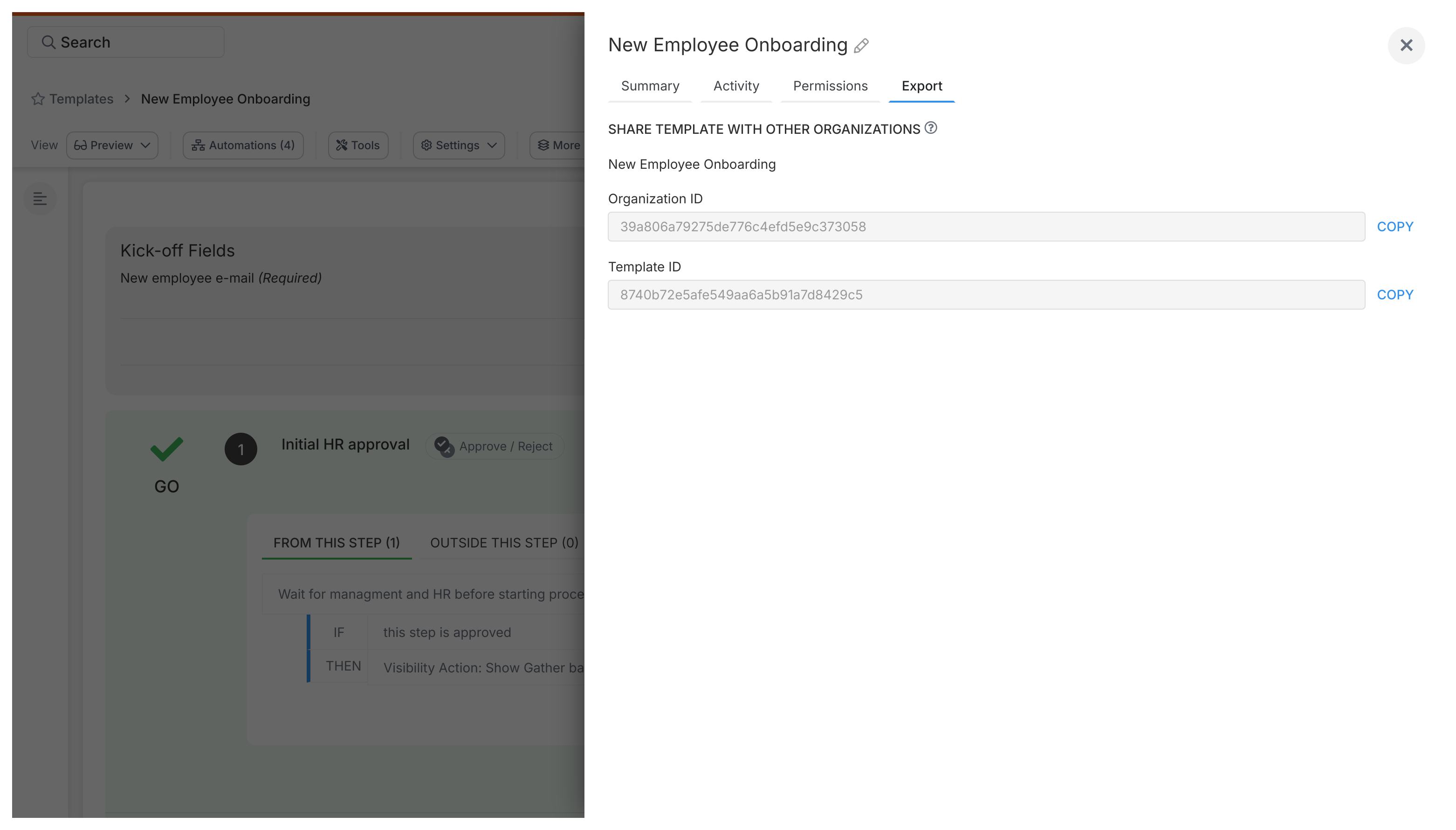Click the Automations flow icon
1456x830 pixels.
198,145
